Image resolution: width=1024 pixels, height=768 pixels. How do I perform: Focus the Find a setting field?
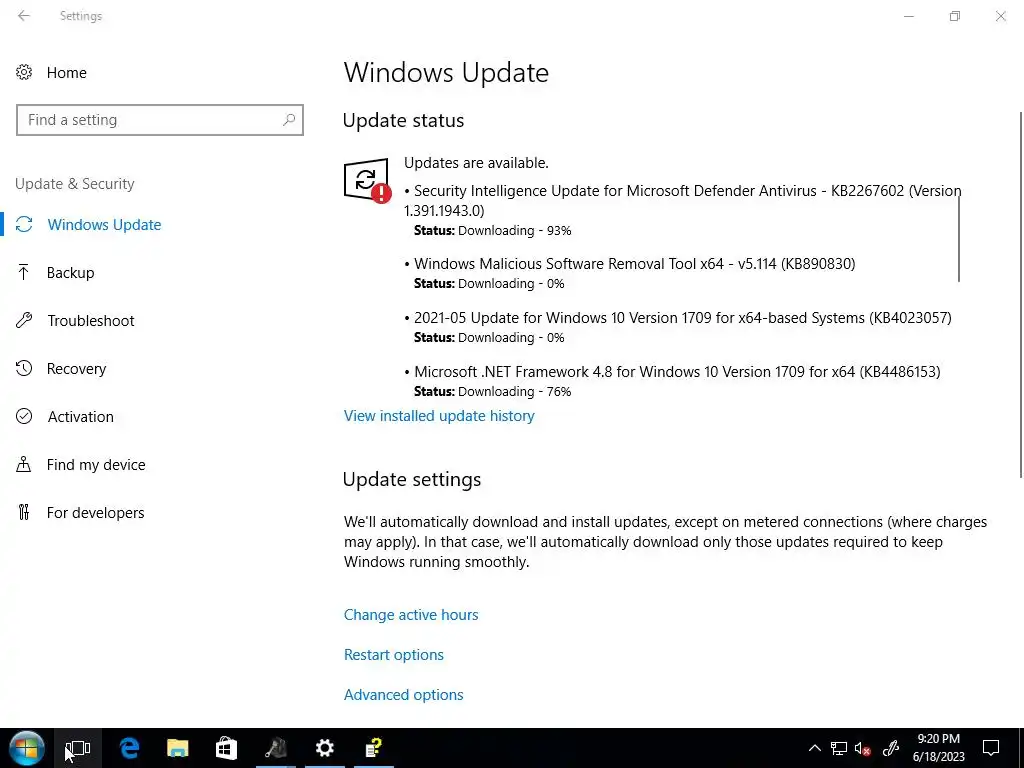coord(160,120)
